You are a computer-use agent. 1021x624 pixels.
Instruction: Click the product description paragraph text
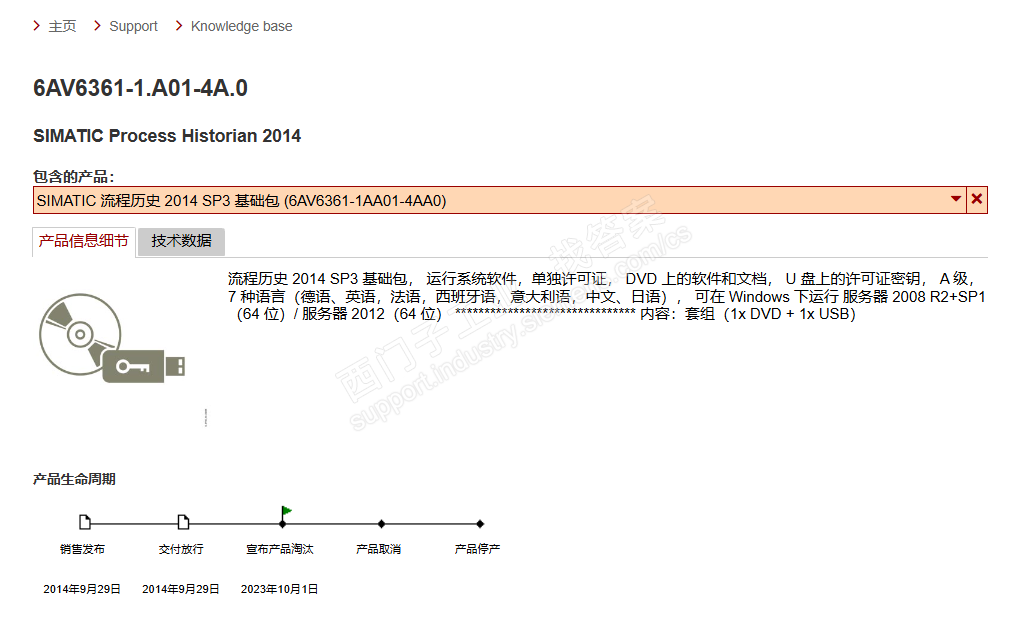607,296
